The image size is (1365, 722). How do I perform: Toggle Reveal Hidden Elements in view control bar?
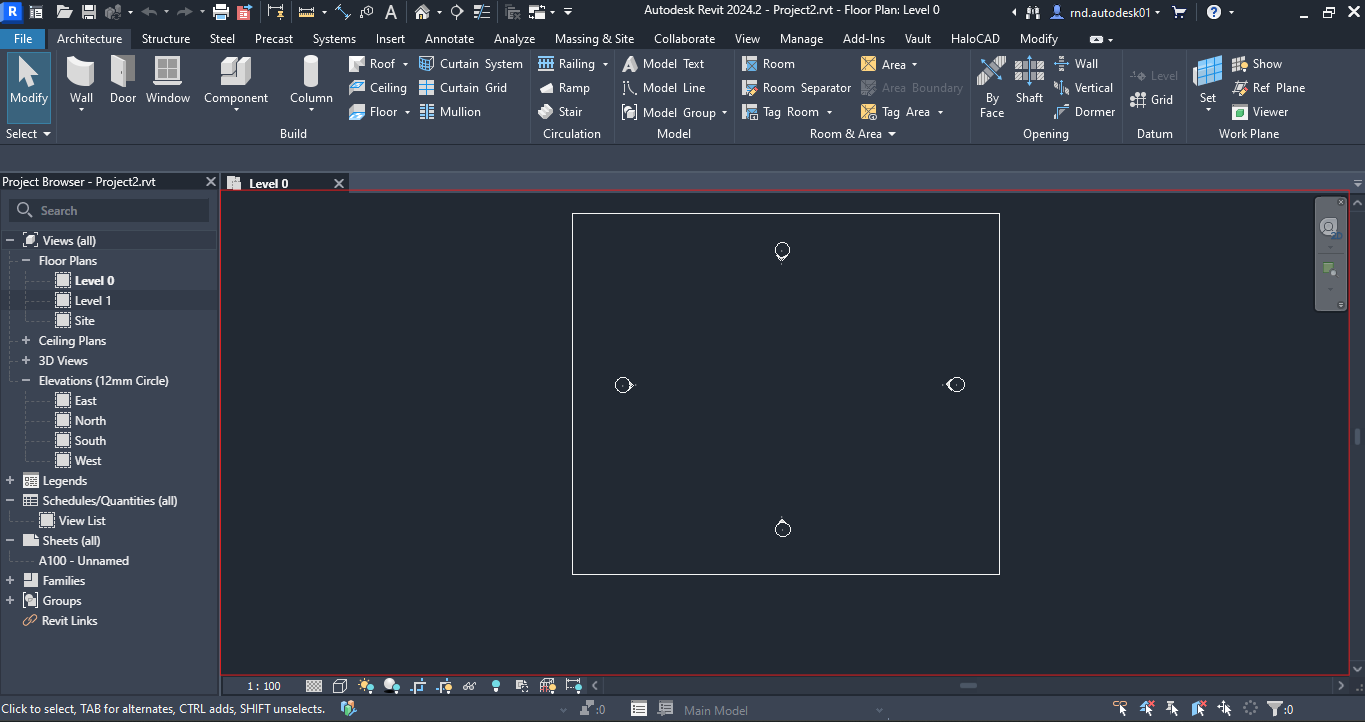click(x=495, y=686)
